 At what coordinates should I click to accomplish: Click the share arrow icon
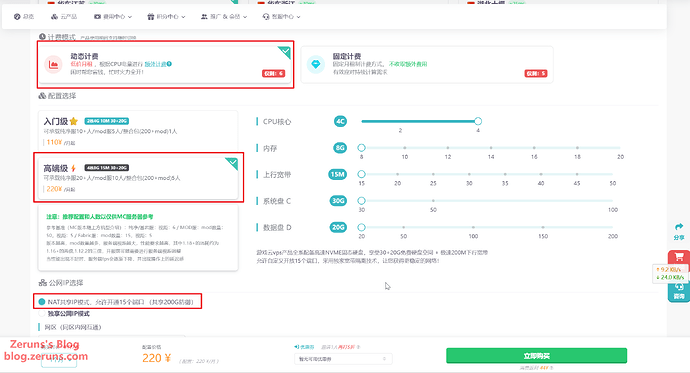coord(679,227)
